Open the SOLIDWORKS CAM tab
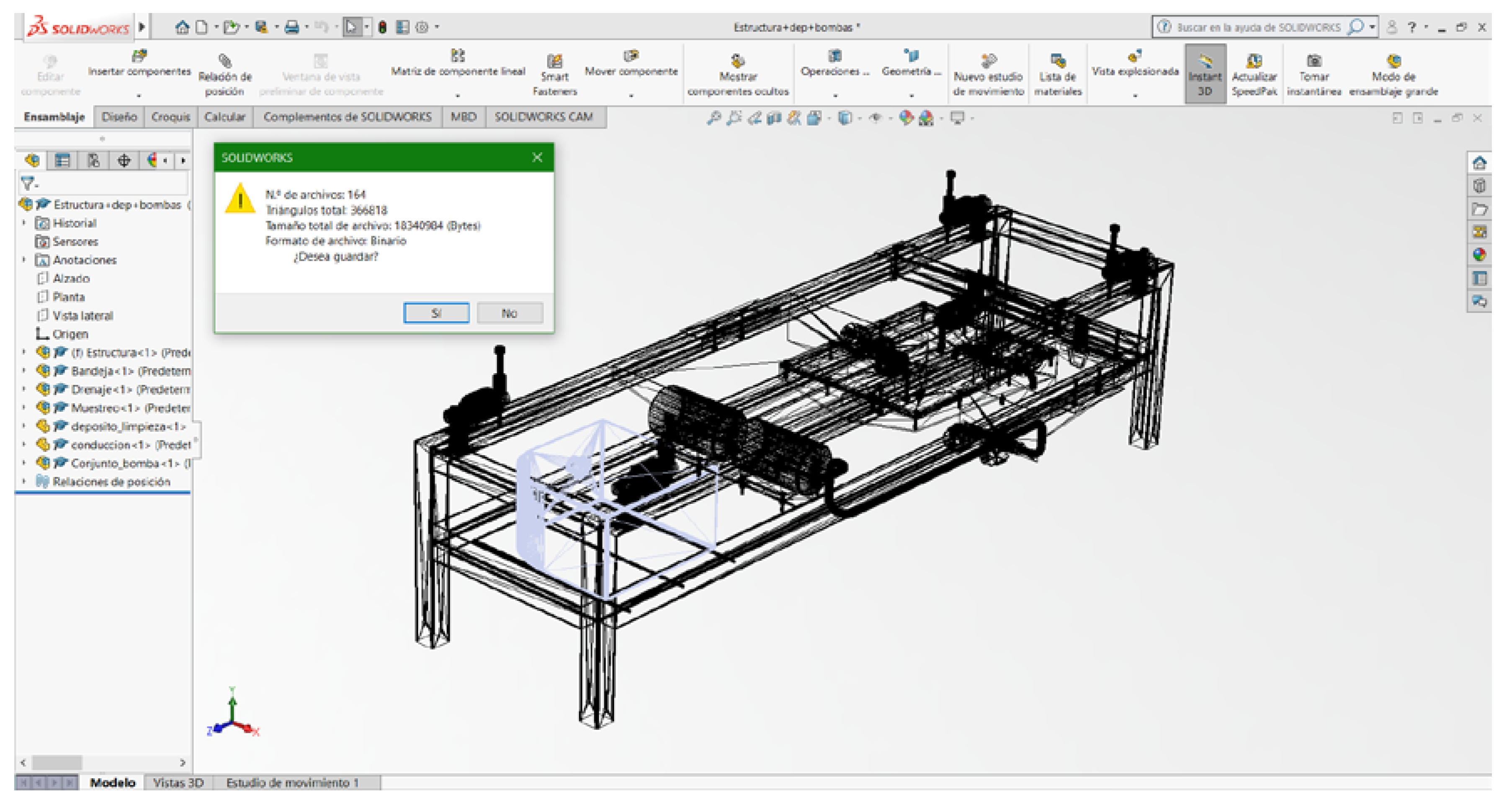Image resolution: width=1512 pixels, height=800 pixels. 543,117
